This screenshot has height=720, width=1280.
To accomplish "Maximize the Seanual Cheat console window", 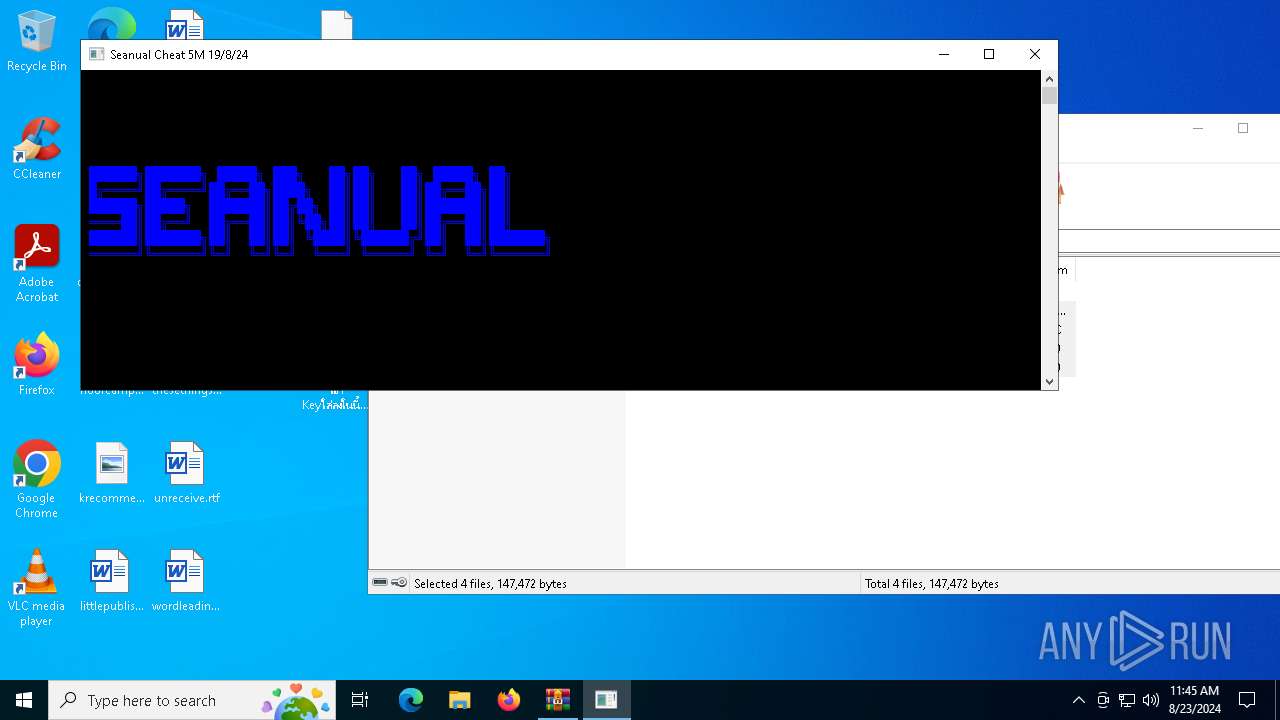I will click(989, 55).
